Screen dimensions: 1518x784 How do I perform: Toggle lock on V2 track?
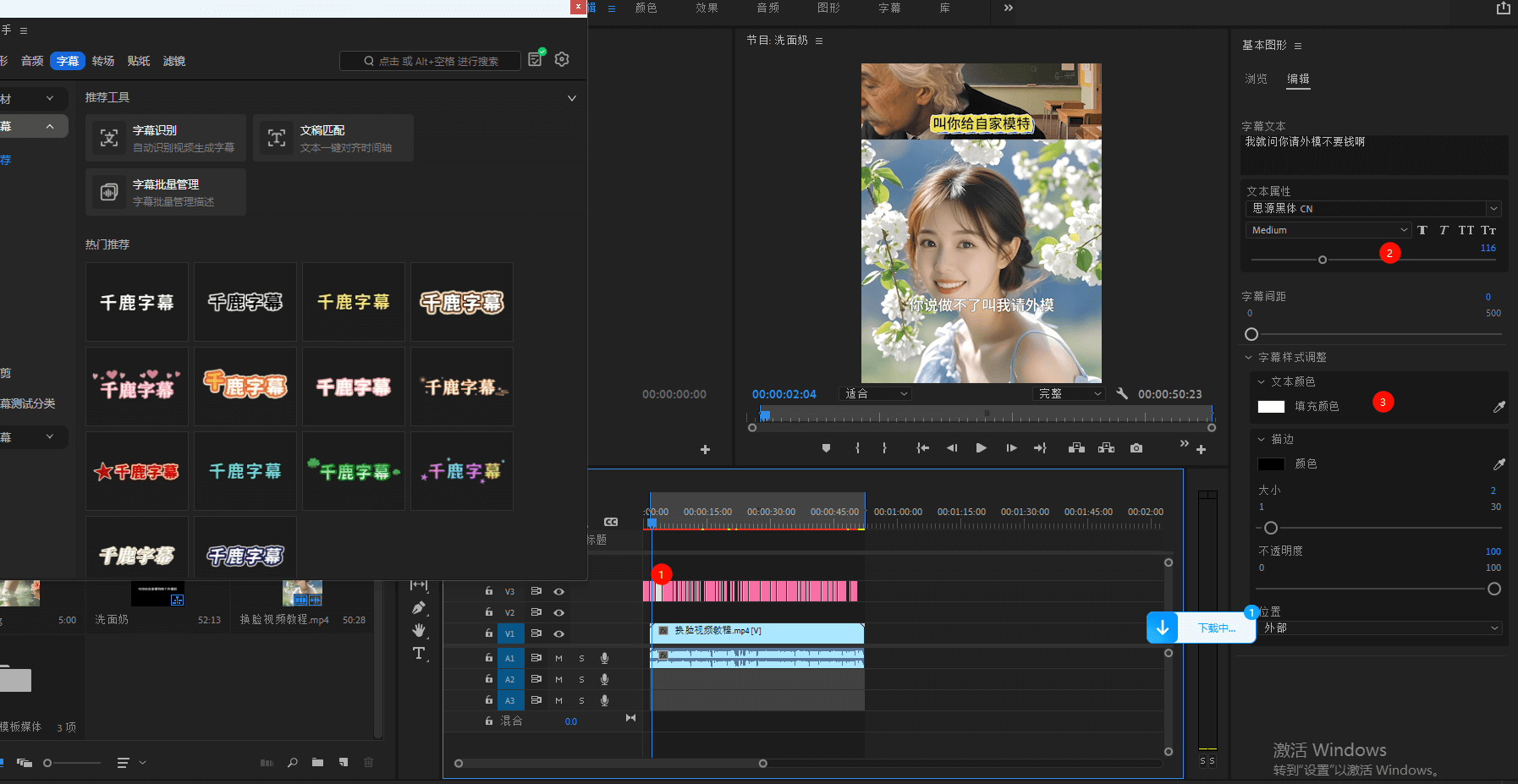pyautogui.click(x=488, y=612)
